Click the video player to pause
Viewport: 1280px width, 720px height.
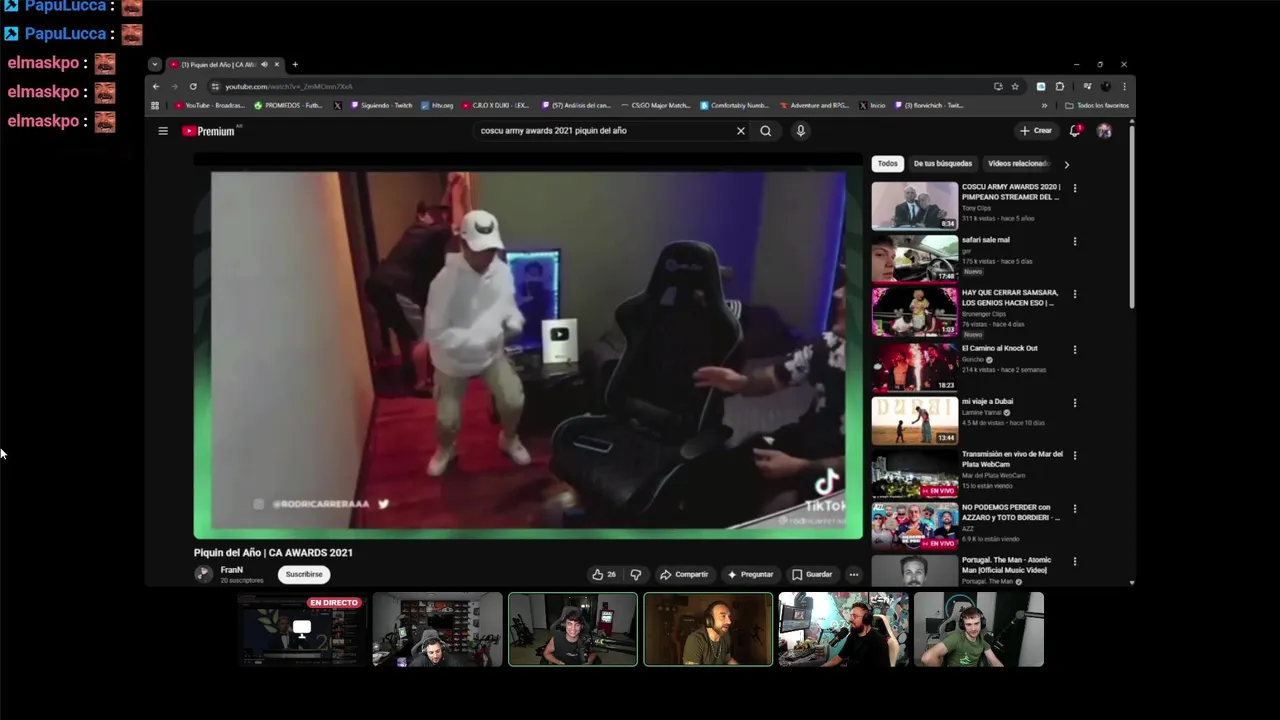[x=528, y=347]
